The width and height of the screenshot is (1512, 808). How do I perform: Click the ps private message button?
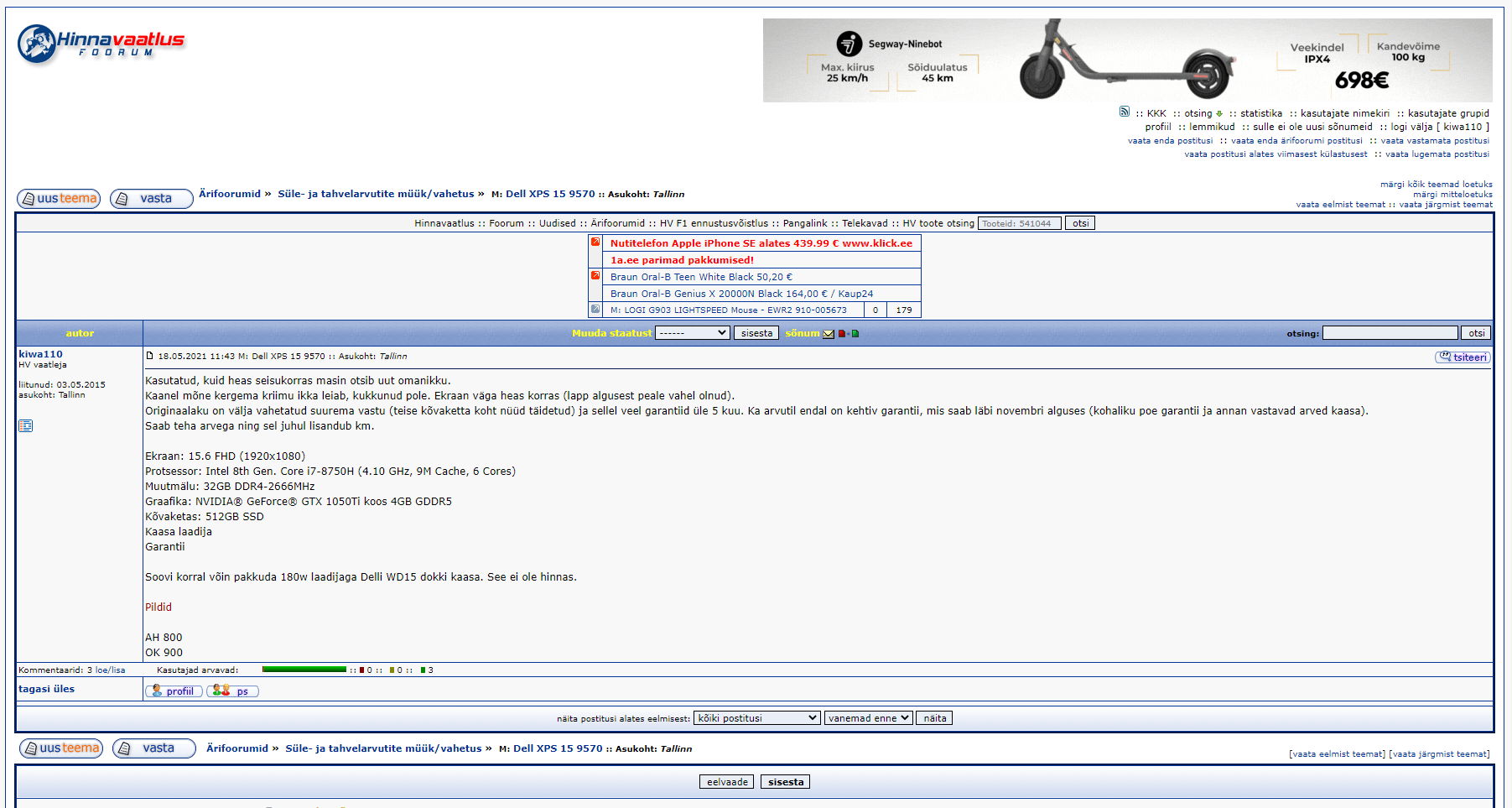point(232,691)
